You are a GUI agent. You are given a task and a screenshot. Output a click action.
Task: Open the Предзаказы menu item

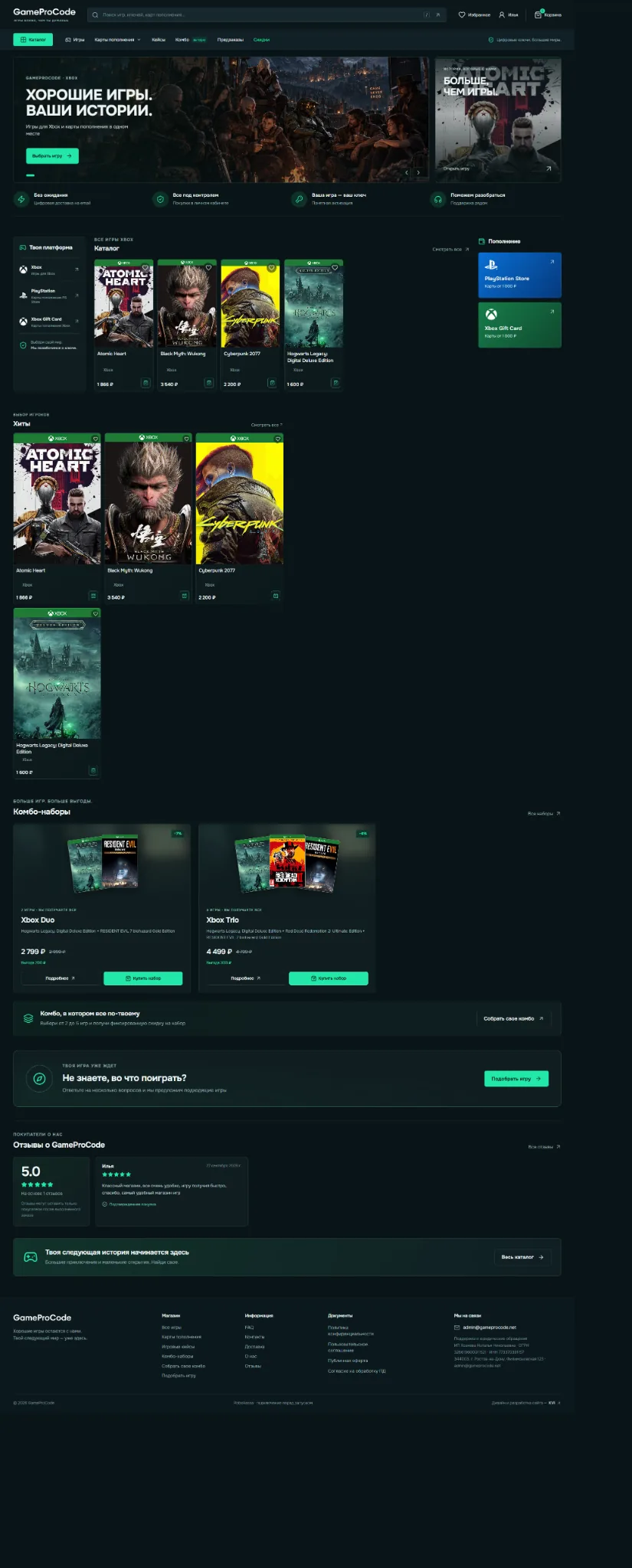click(x=231, y=40)
